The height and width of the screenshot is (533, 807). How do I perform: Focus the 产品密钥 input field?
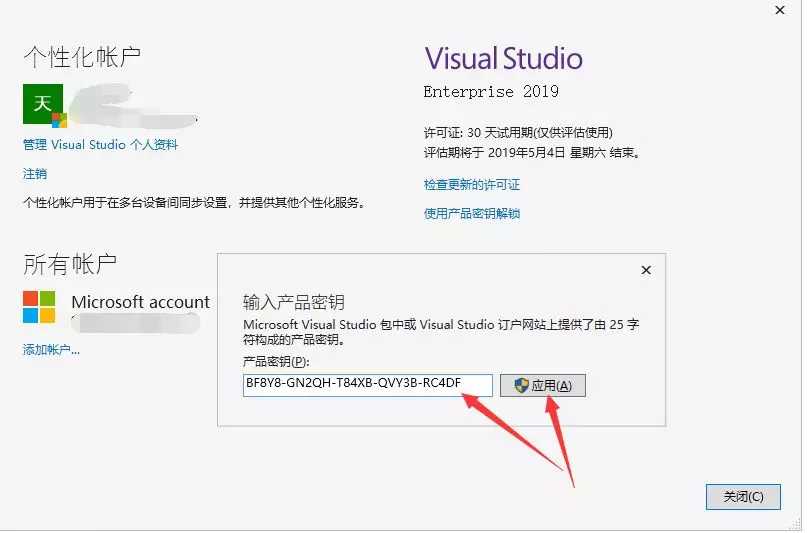pyautogui.click(x=367, y=385)
